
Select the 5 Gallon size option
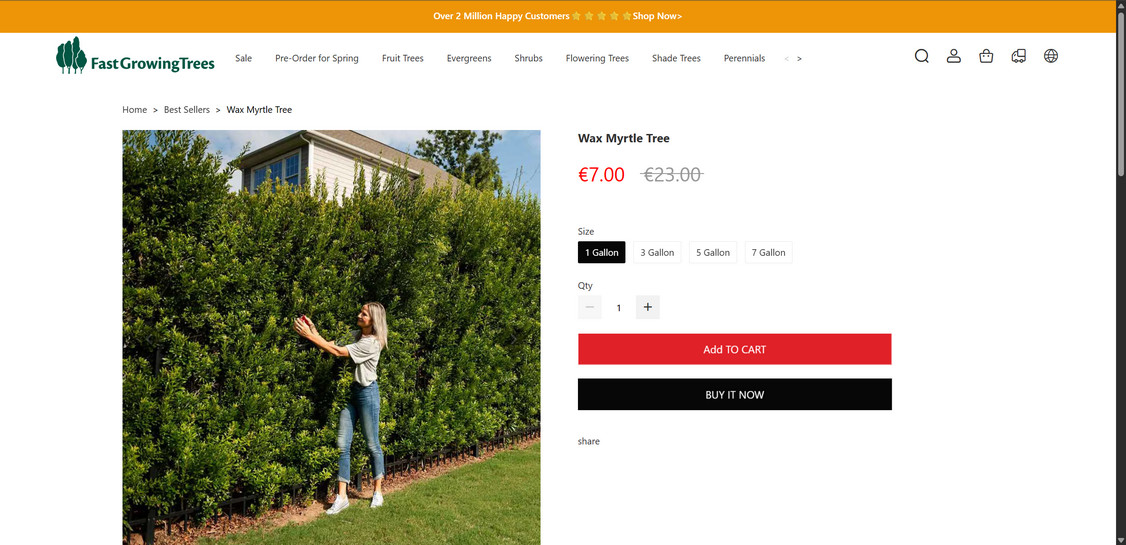(713, 253)
